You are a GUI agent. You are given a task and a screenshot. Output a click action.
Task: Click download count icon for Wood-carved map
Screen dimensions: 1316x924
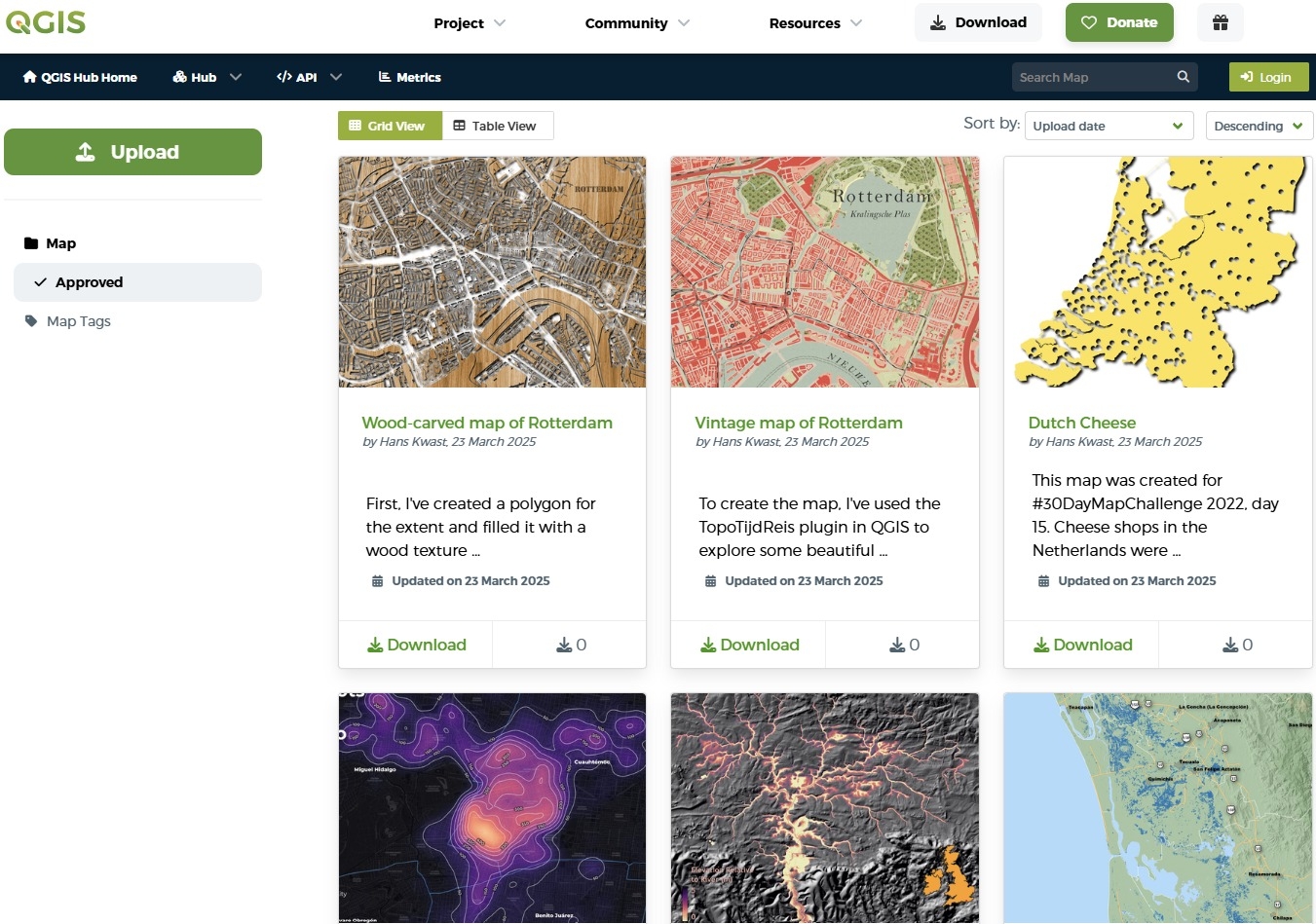pos(563,645)
